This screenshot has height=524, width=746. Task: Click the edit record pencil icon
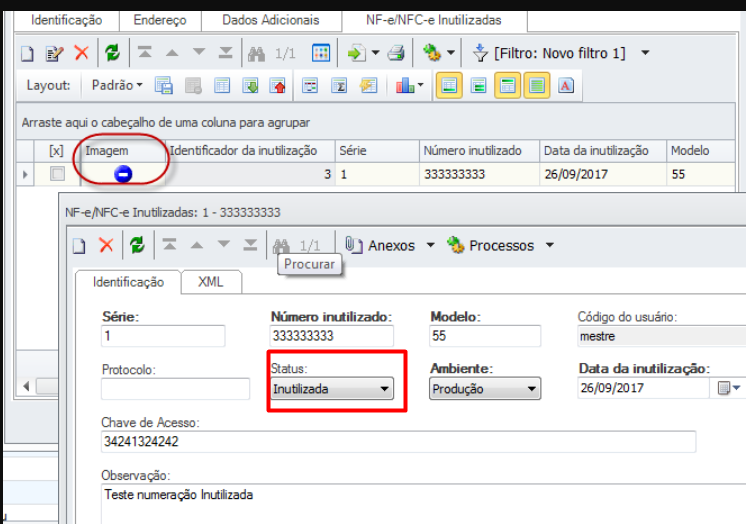click(x=54, y=53)
